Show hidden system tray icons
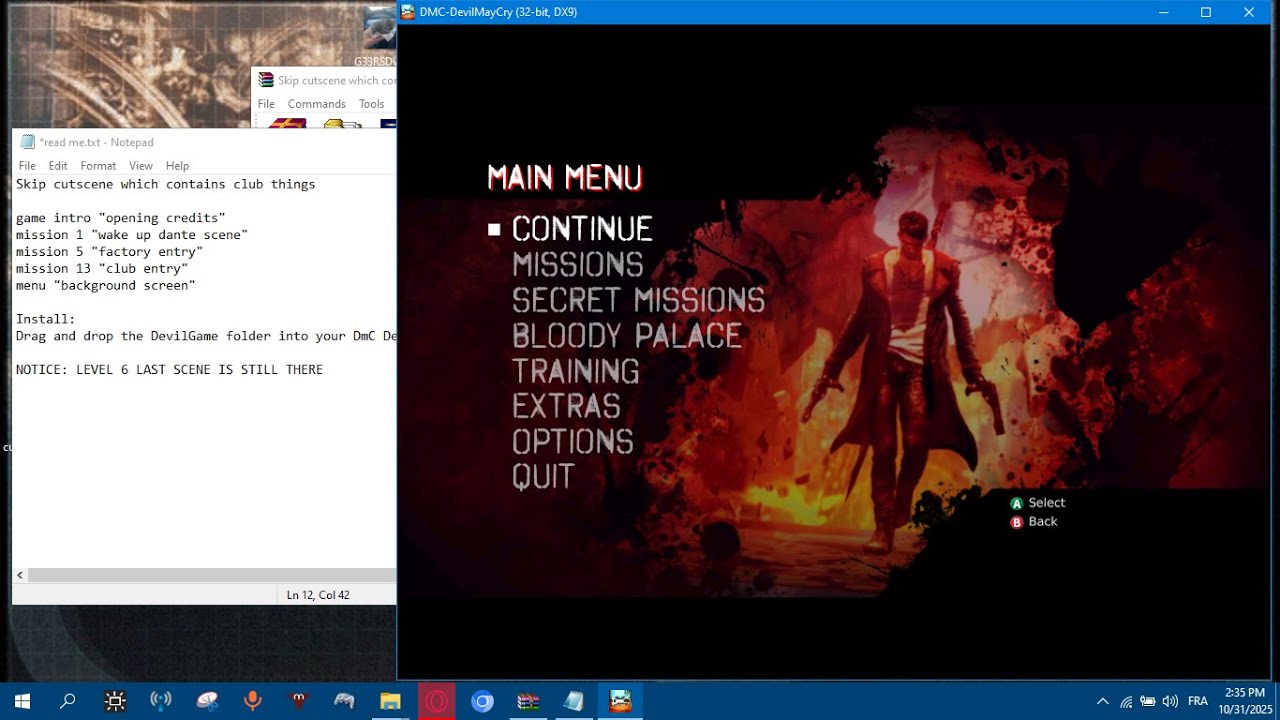This screenshot has height=720, width=1280. pyautogui.click(x=1103, y=701)
